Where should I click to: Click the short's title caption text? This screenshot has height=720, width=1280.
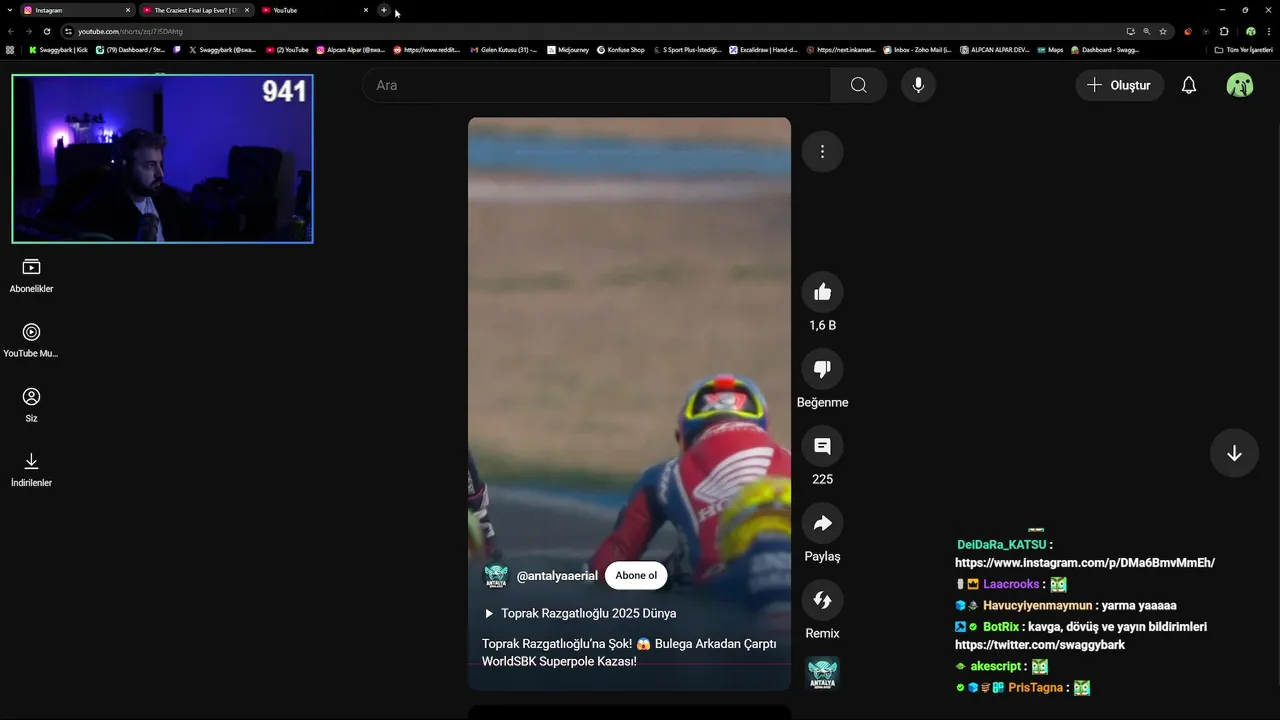point(629,652)
